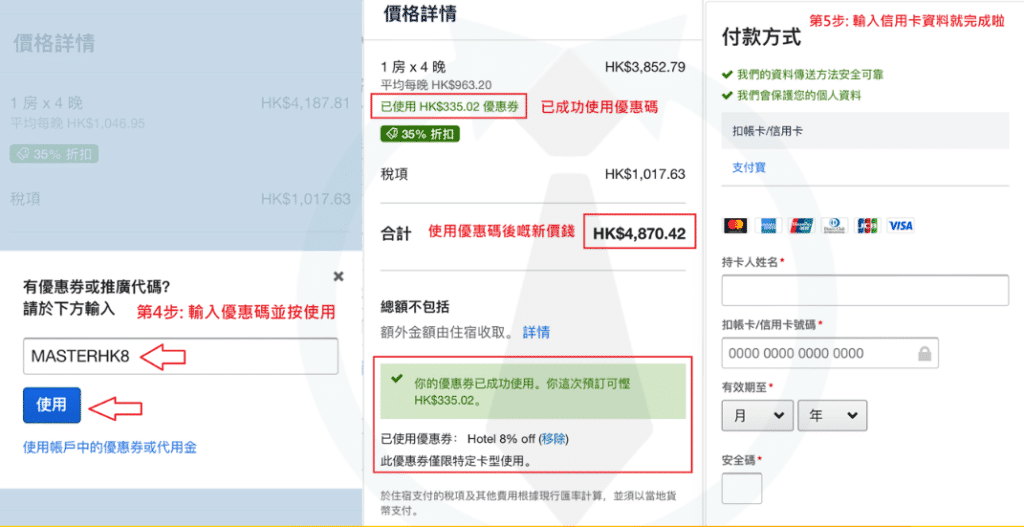The height and width of the screenshot is (527, 1024).
Task: Open the 年 year dropdown
Action: 832,415
